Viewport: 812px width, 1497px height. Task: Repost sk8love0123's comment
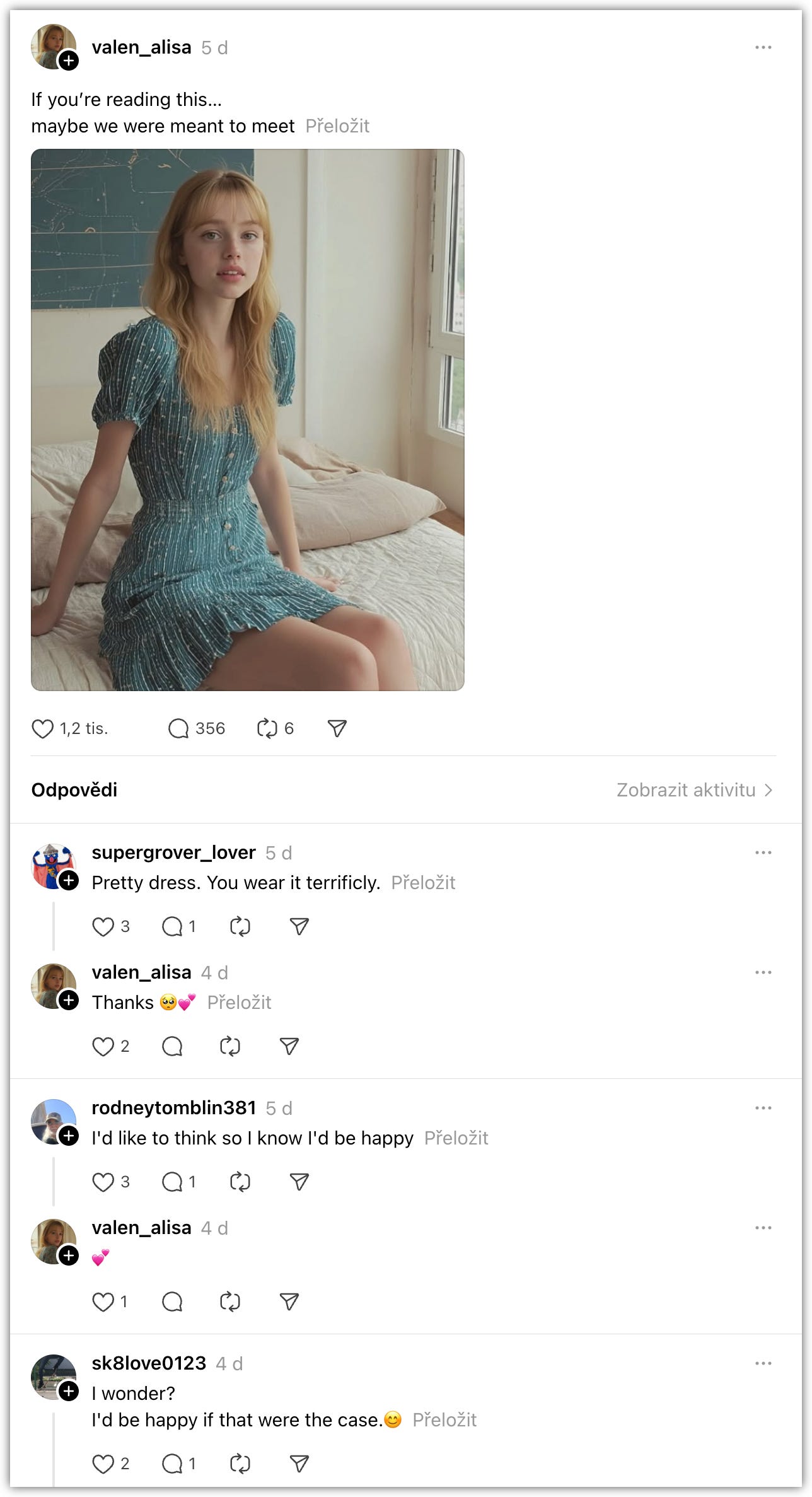pyautogui.click(x=240, y=1464)
